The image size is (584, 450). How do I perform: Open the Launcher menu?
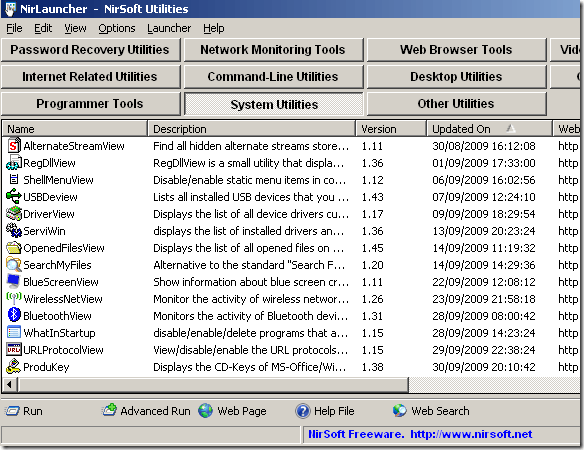coord(169,28)
